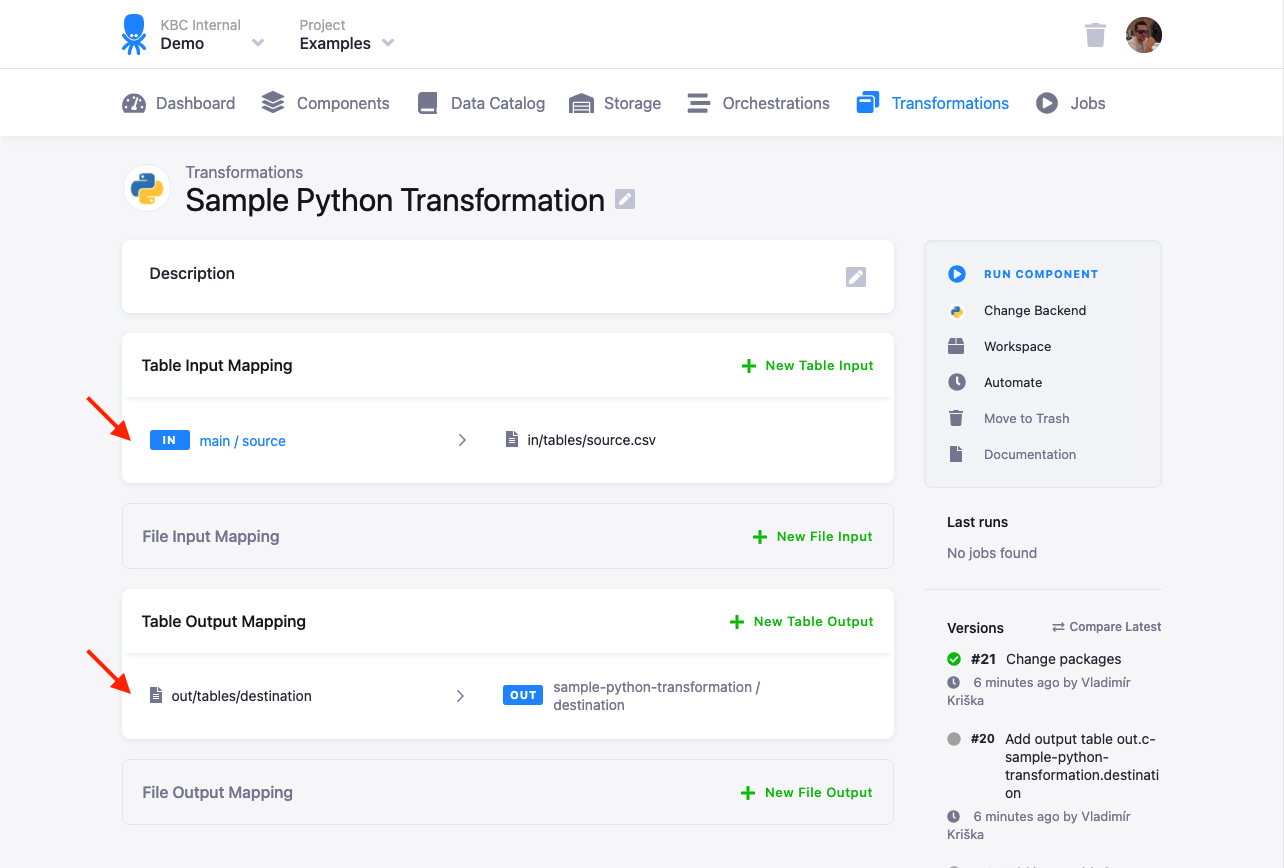Viewport: 1284px width, 868px height.
Task: Add a New Table Input
Action: tap(807, 366)
